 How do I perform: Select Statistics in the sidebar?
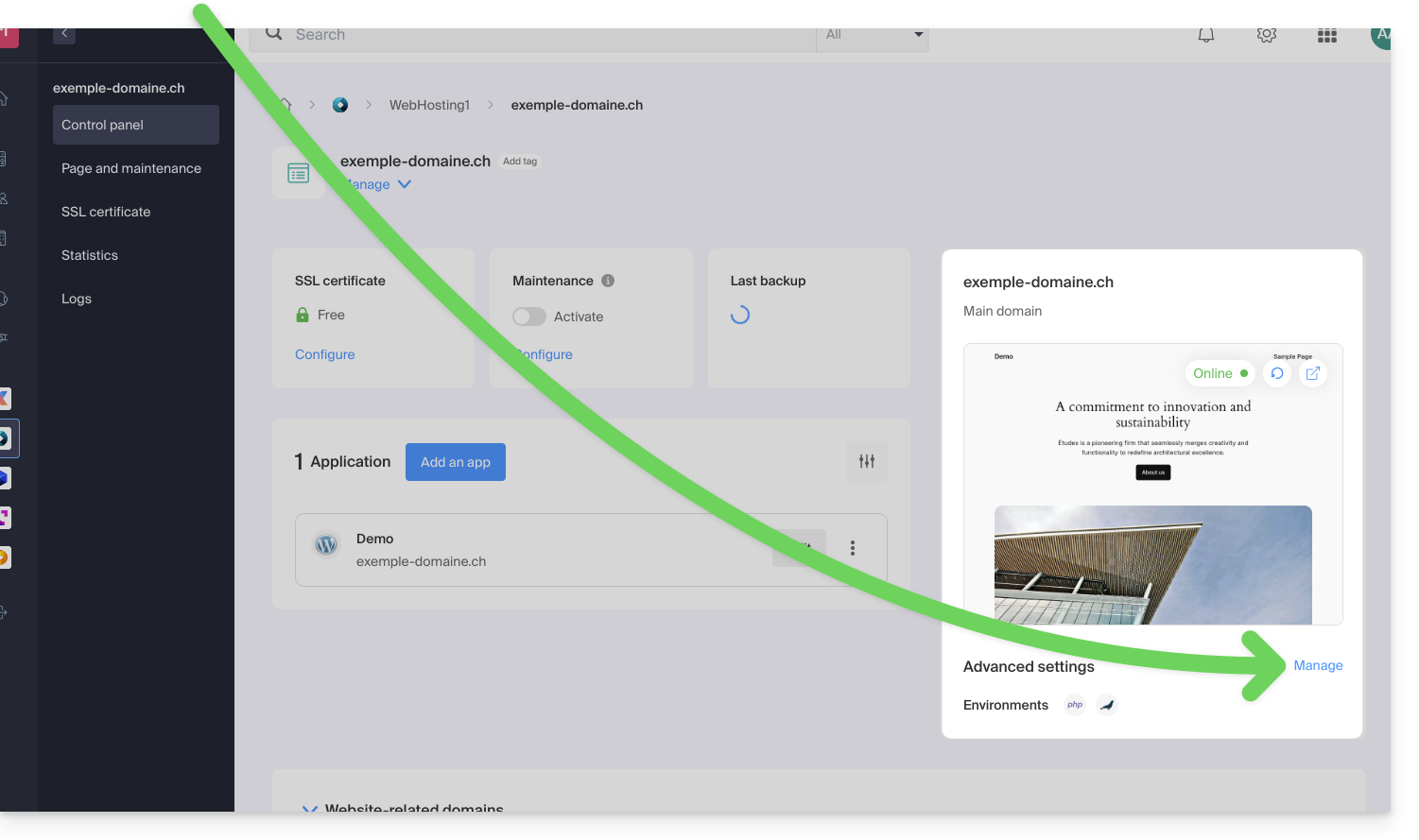[x=90, y=255]
